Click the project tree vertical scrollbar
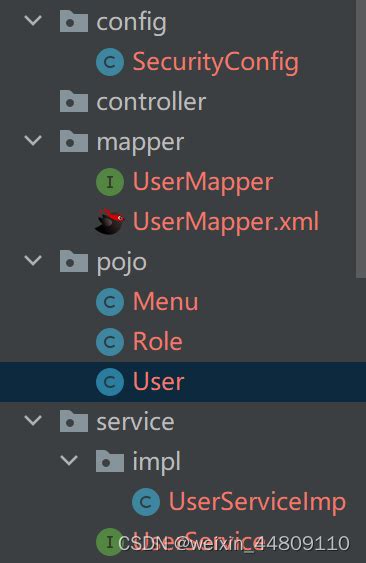 (361, 139)
